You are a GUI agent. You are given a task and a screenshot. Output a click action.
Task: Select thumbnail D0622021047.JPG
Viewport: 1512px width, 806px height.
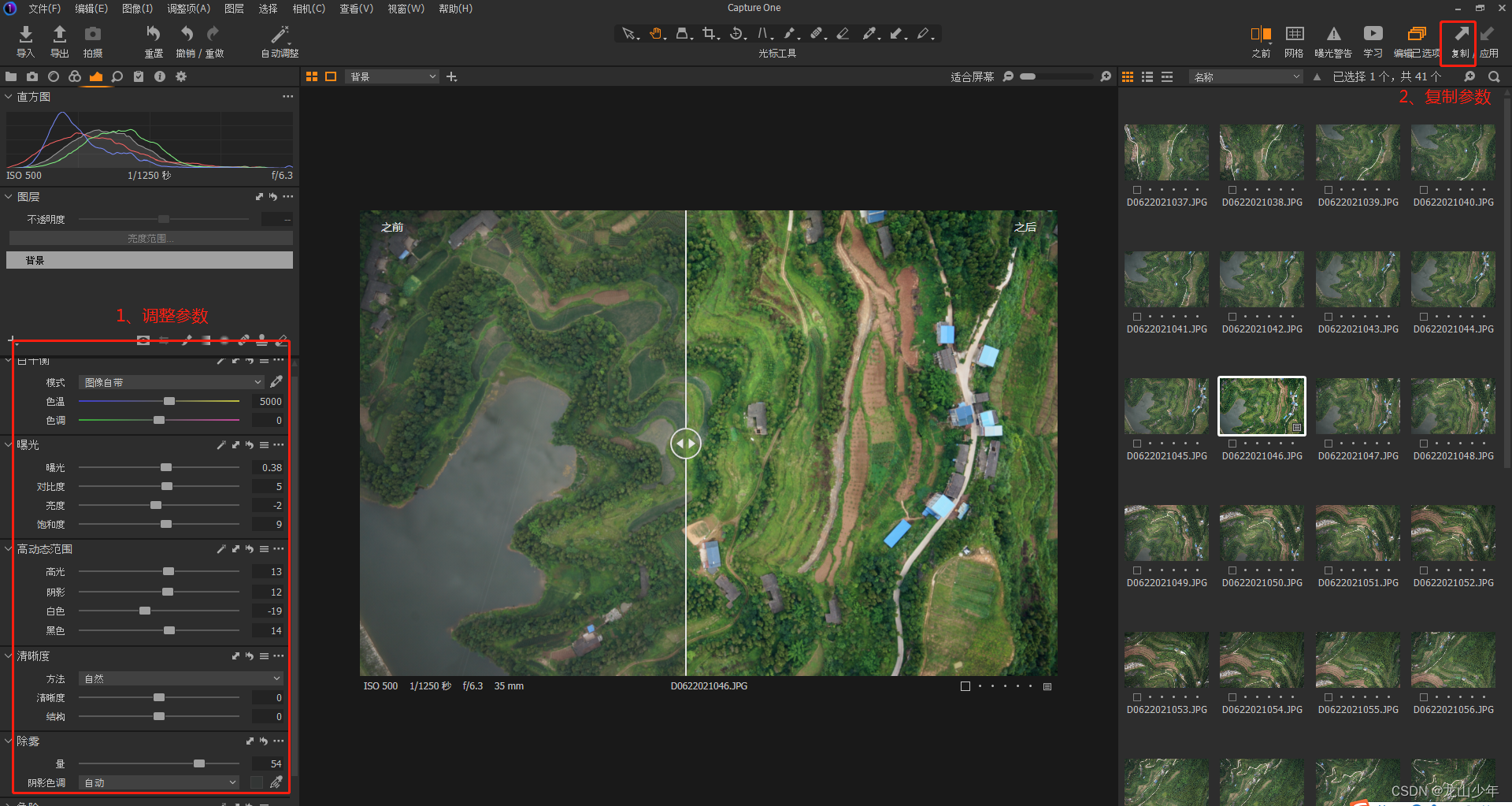[x=1358, y=406]
